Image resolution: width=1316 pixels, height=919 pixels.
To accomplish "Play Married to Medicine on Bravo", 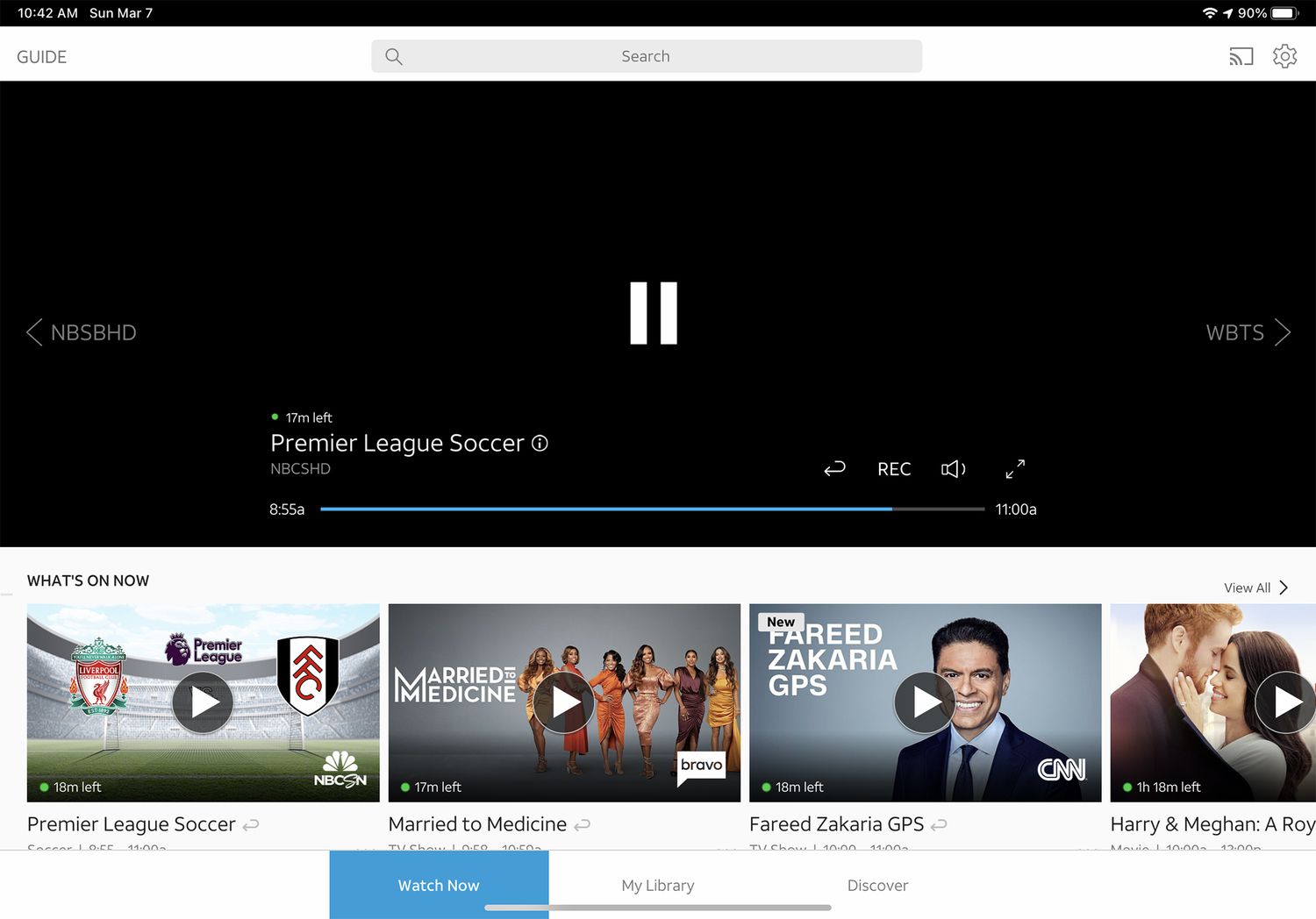I will (564, 702).
